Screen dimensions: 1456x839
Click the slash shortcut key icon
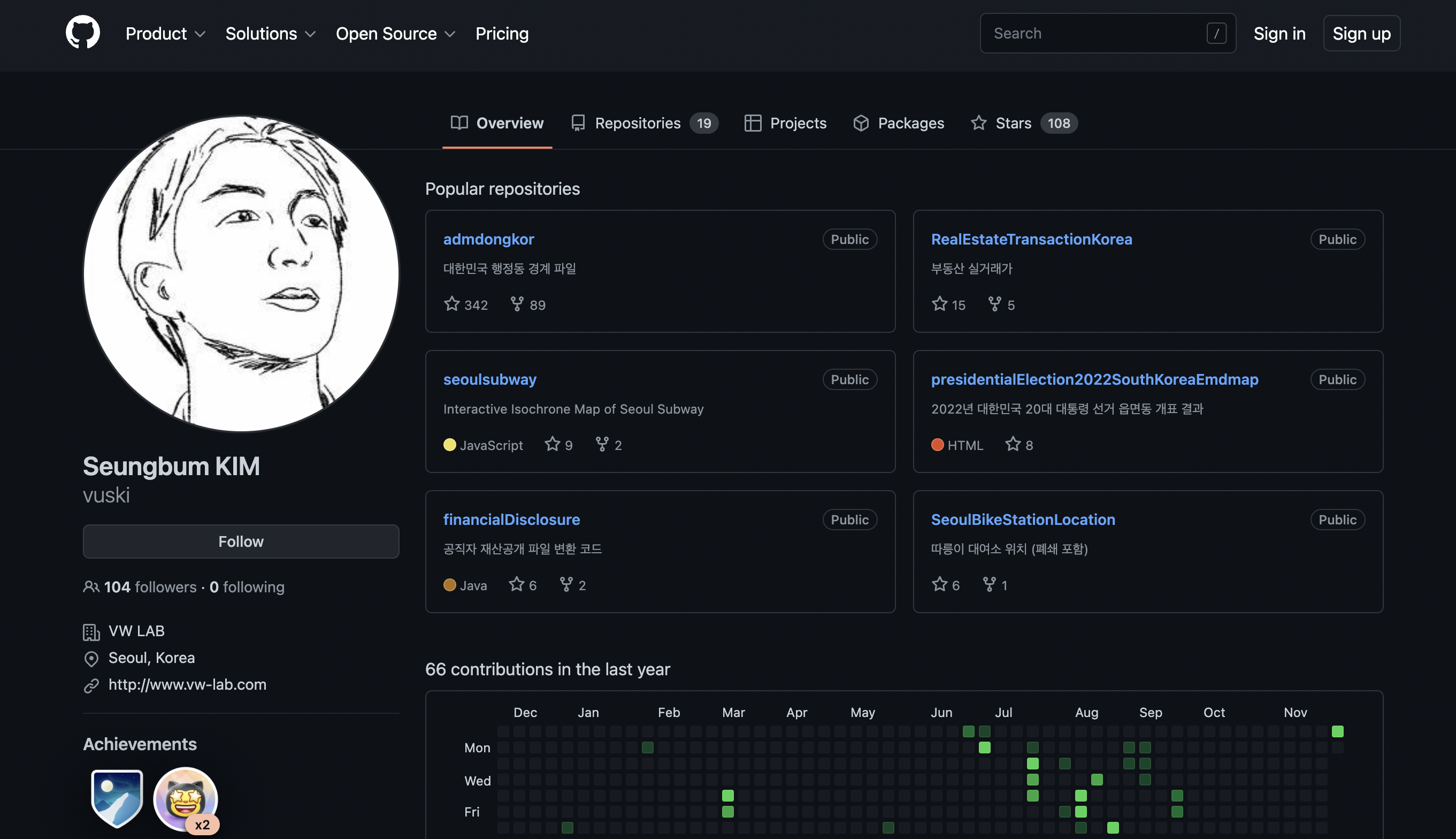tap(1216, 33)
